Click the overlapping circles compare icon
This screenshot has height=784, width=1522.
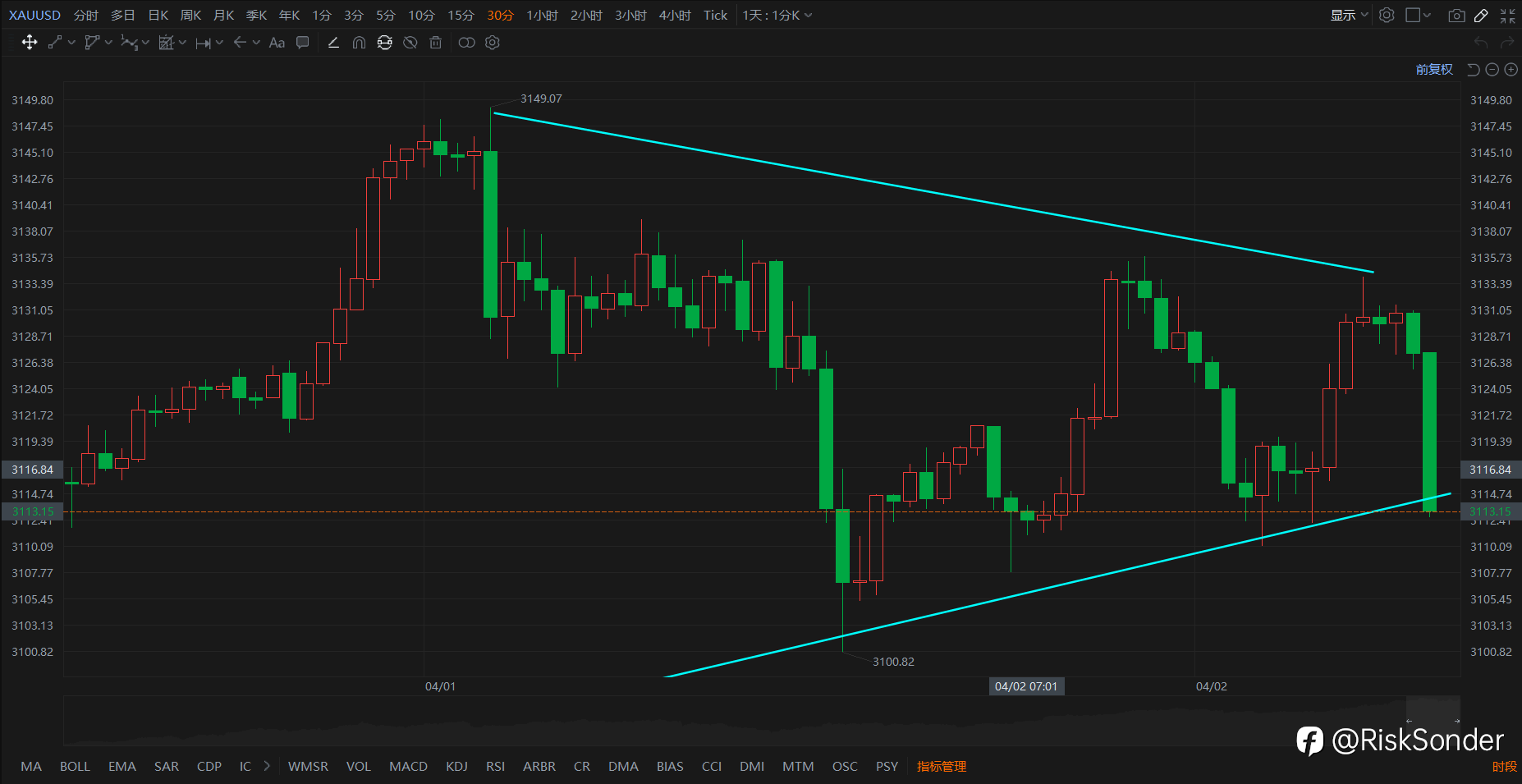coord(466,43)
